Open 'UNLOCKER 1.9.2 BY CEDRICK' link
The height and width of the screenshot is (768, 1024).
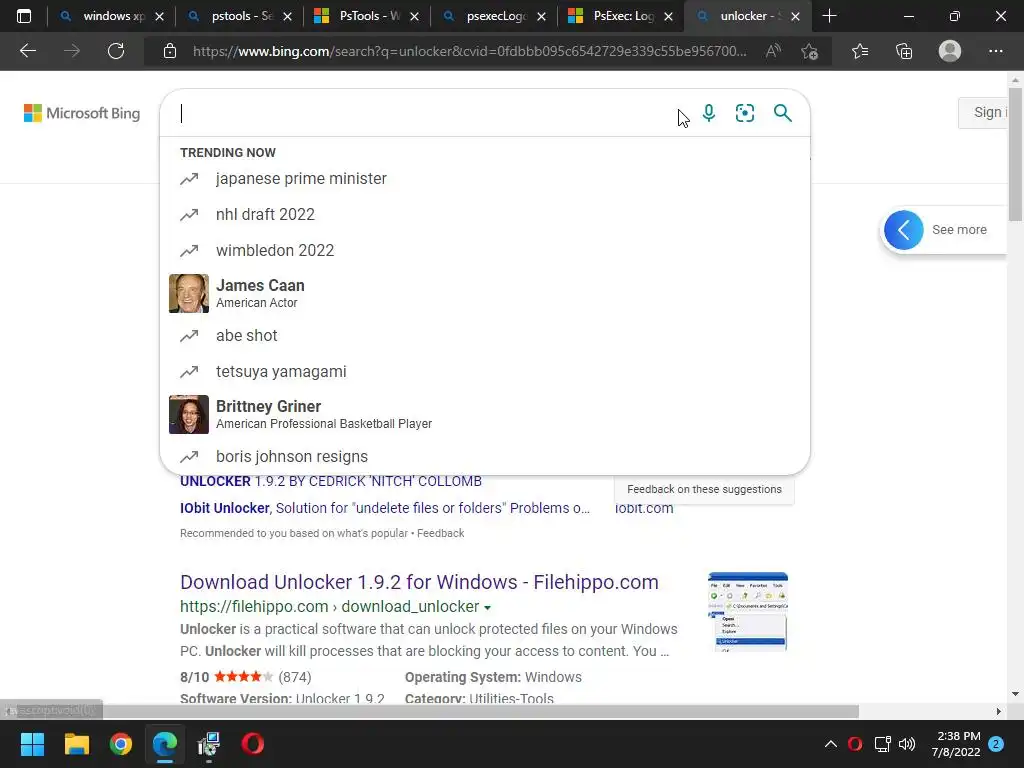pyautogui.click(x=330, y=481)
